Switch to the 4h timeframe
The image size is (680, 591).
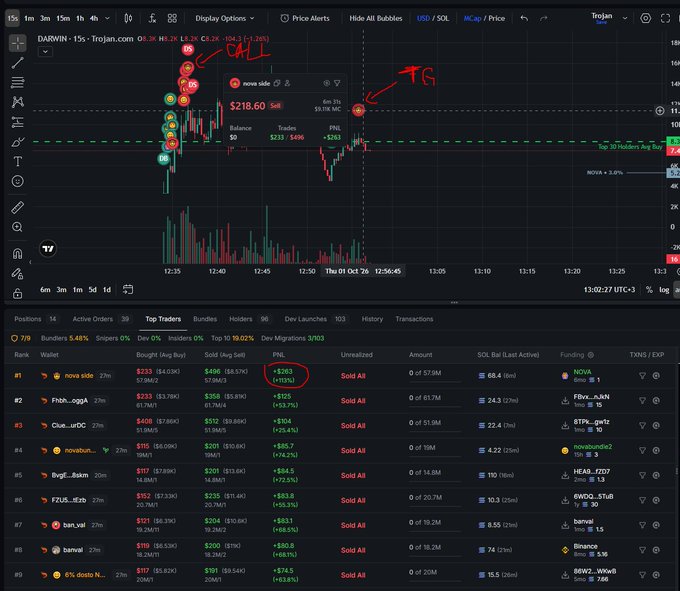[94, 18]
